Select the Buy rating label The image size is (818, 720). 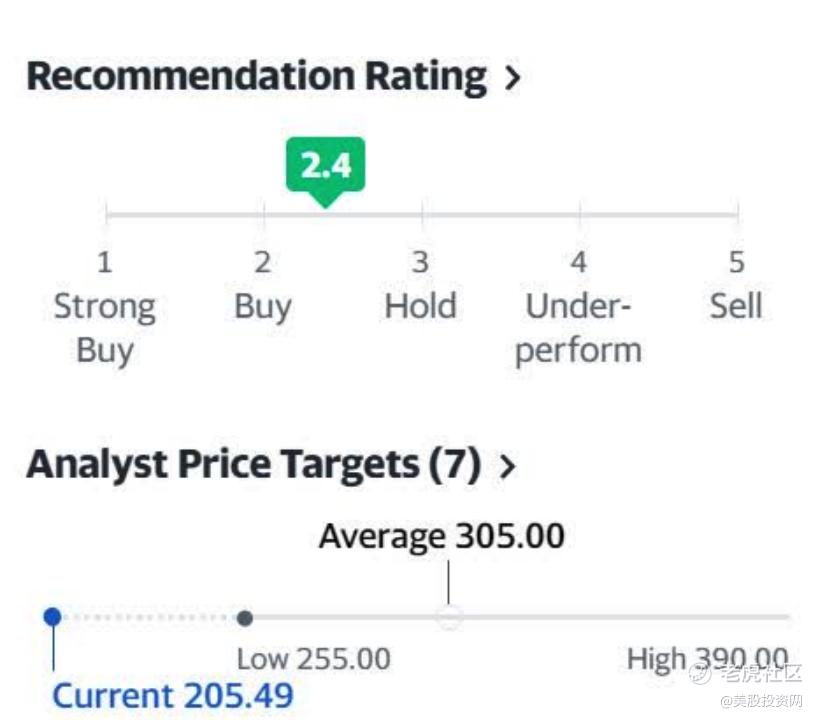262,306
